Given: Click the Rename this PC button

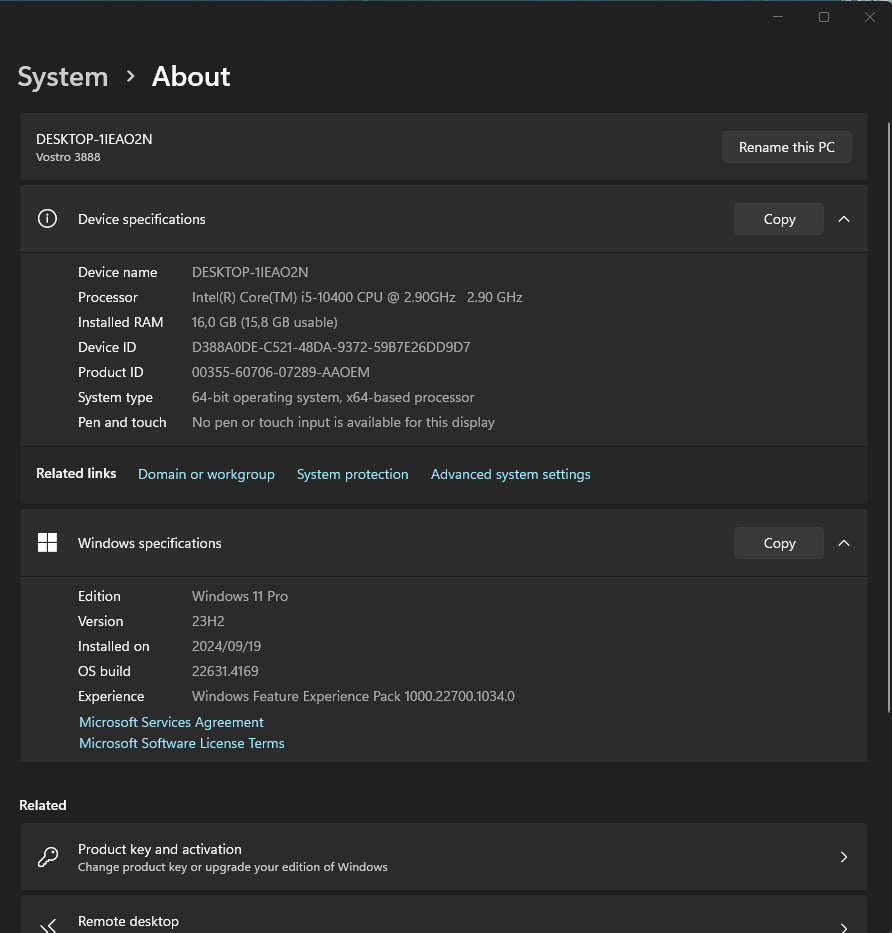Looking at the screenshot, I should point(786,146).
